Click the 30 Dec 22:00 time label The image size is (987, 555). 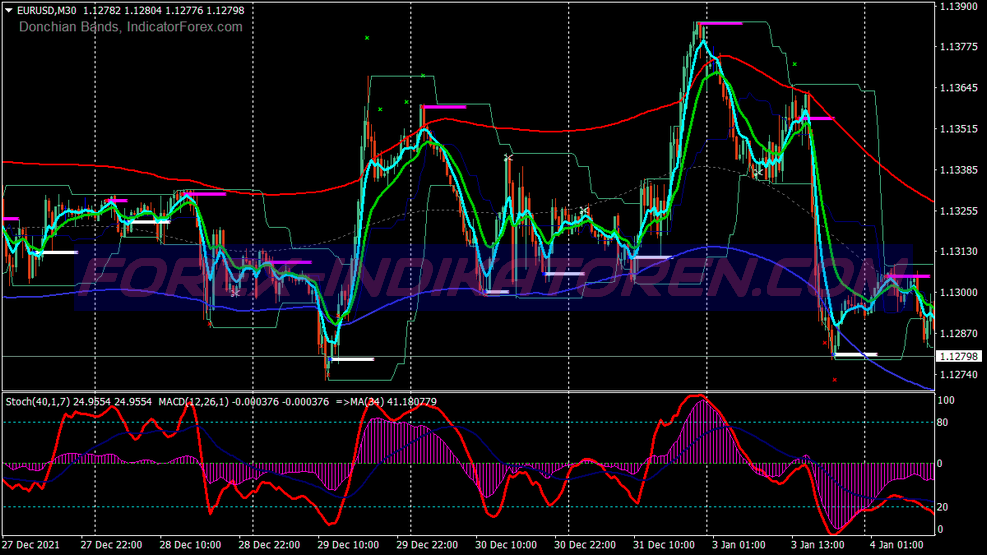[x=585, y=544]
